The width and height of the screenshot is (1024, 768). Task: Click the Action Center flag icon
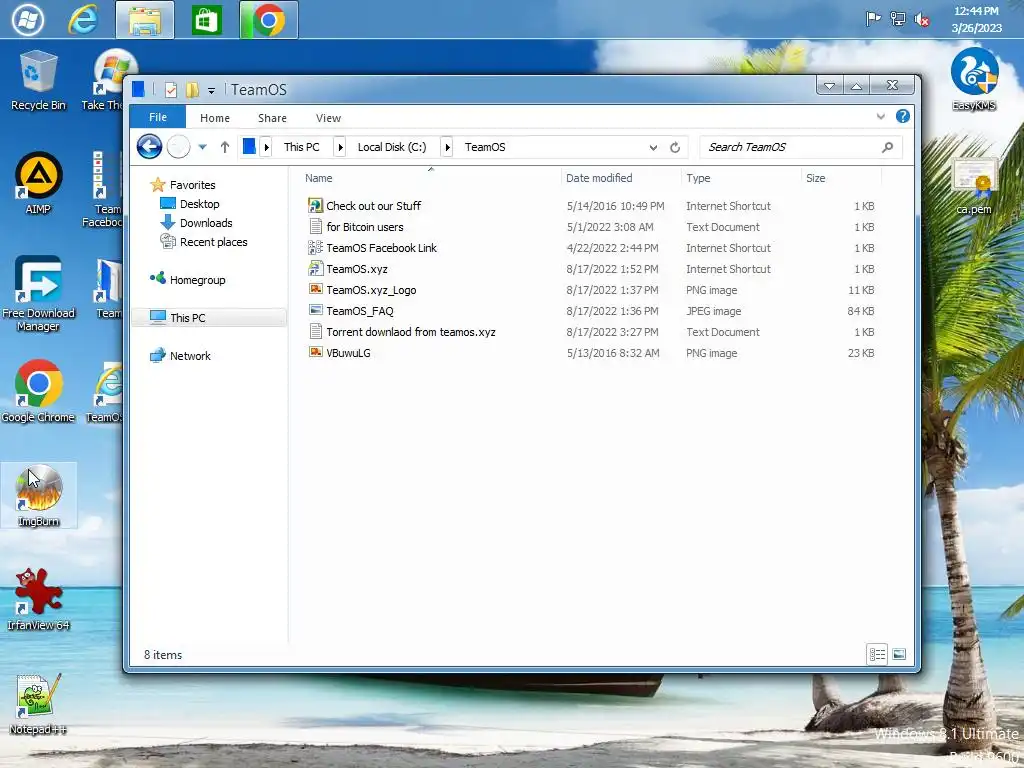tap(873, 19)
